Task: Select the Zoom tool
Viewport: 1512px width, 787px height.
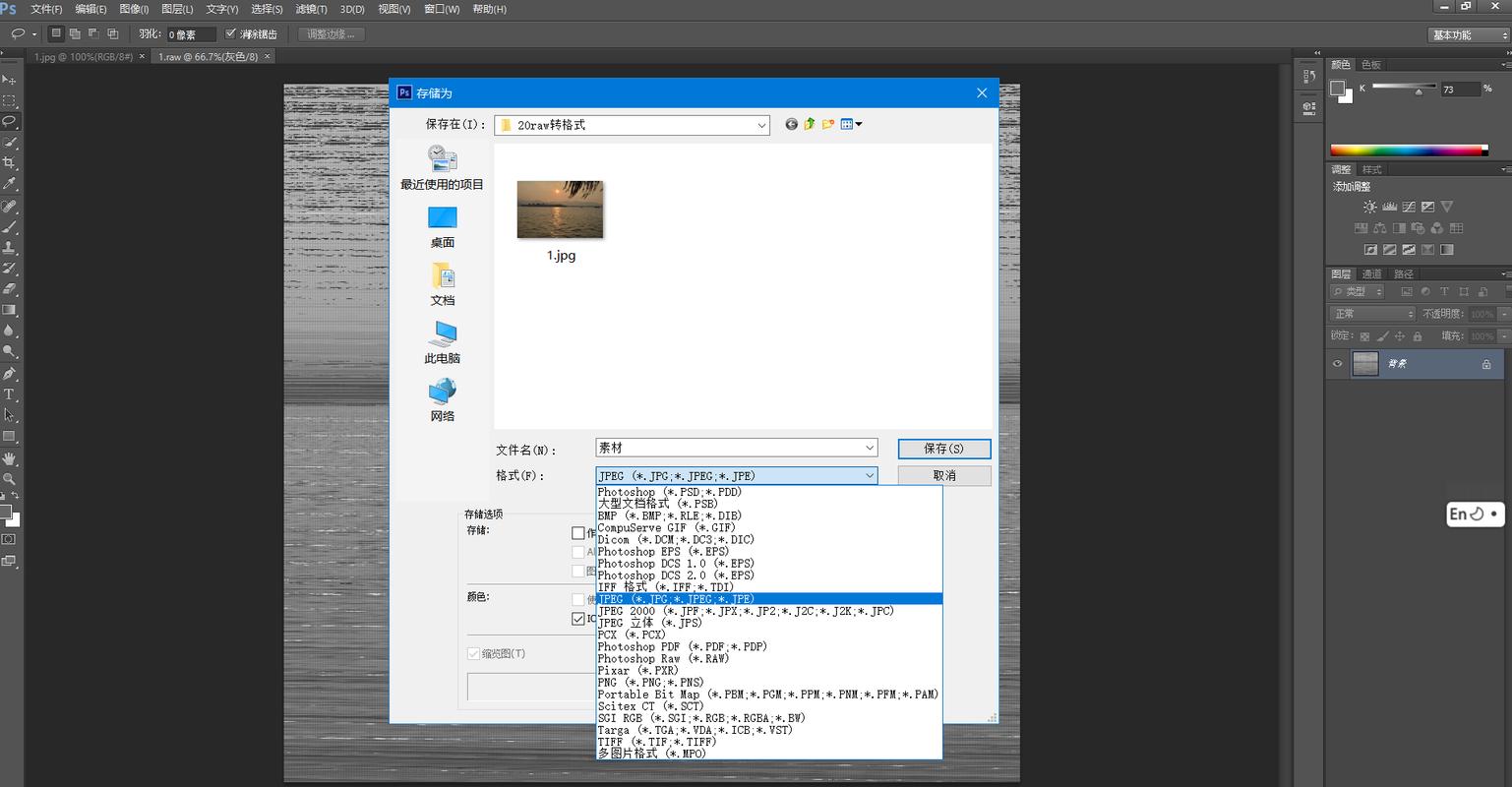Action: [x=9, y=479]
